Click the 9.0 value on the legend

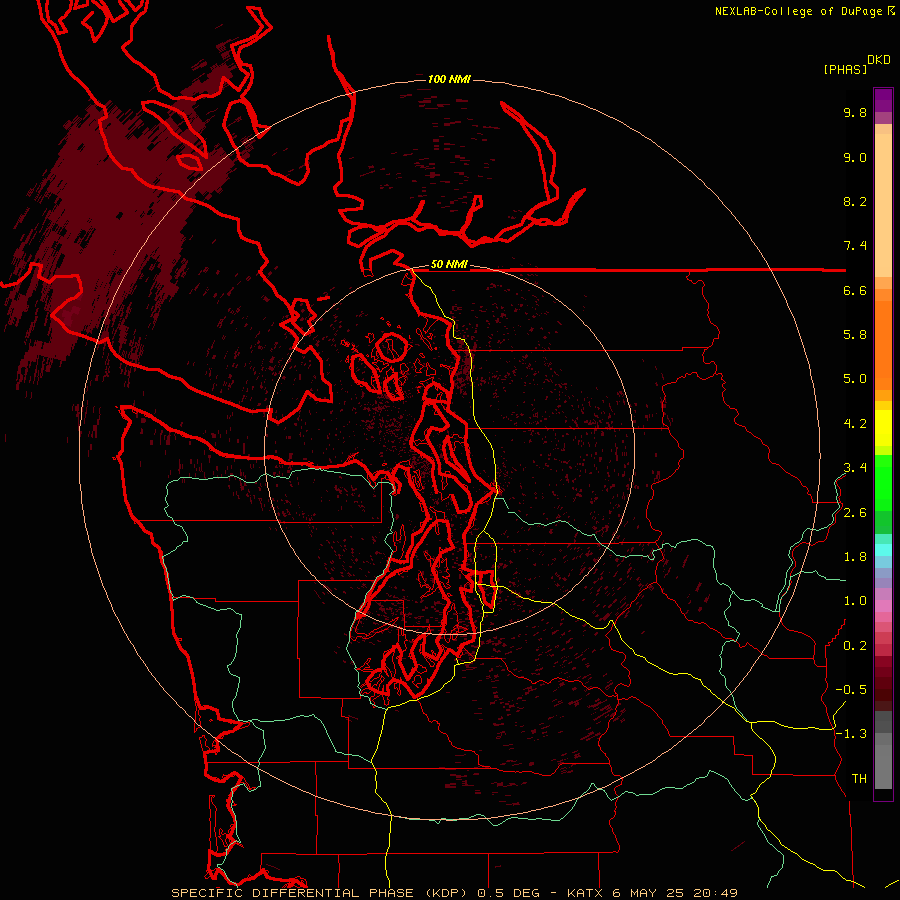pyautogui.click(x=855, y=157)
